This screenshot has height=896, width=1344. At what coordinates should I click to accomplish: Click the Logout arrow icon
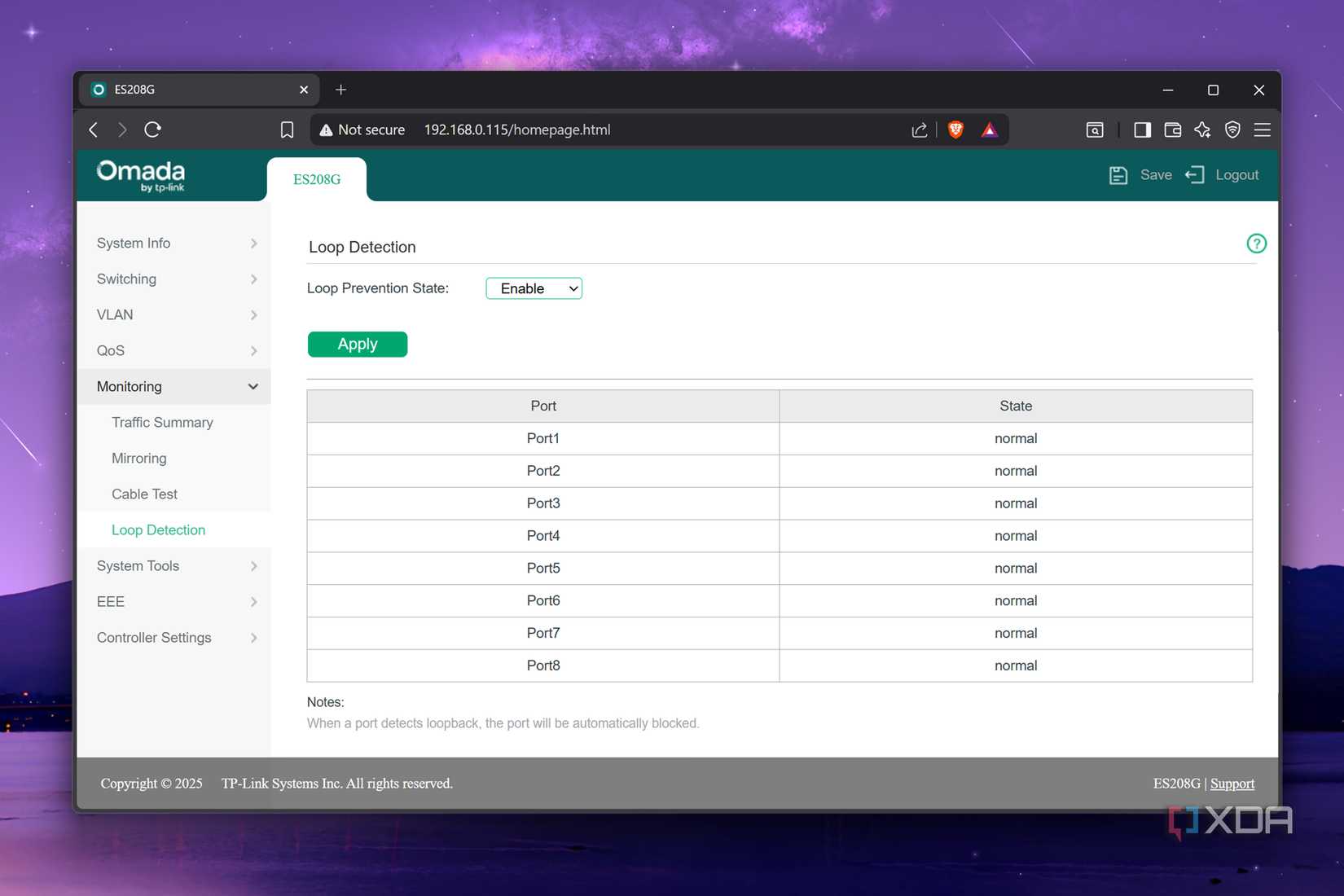tap(1194, 175)
